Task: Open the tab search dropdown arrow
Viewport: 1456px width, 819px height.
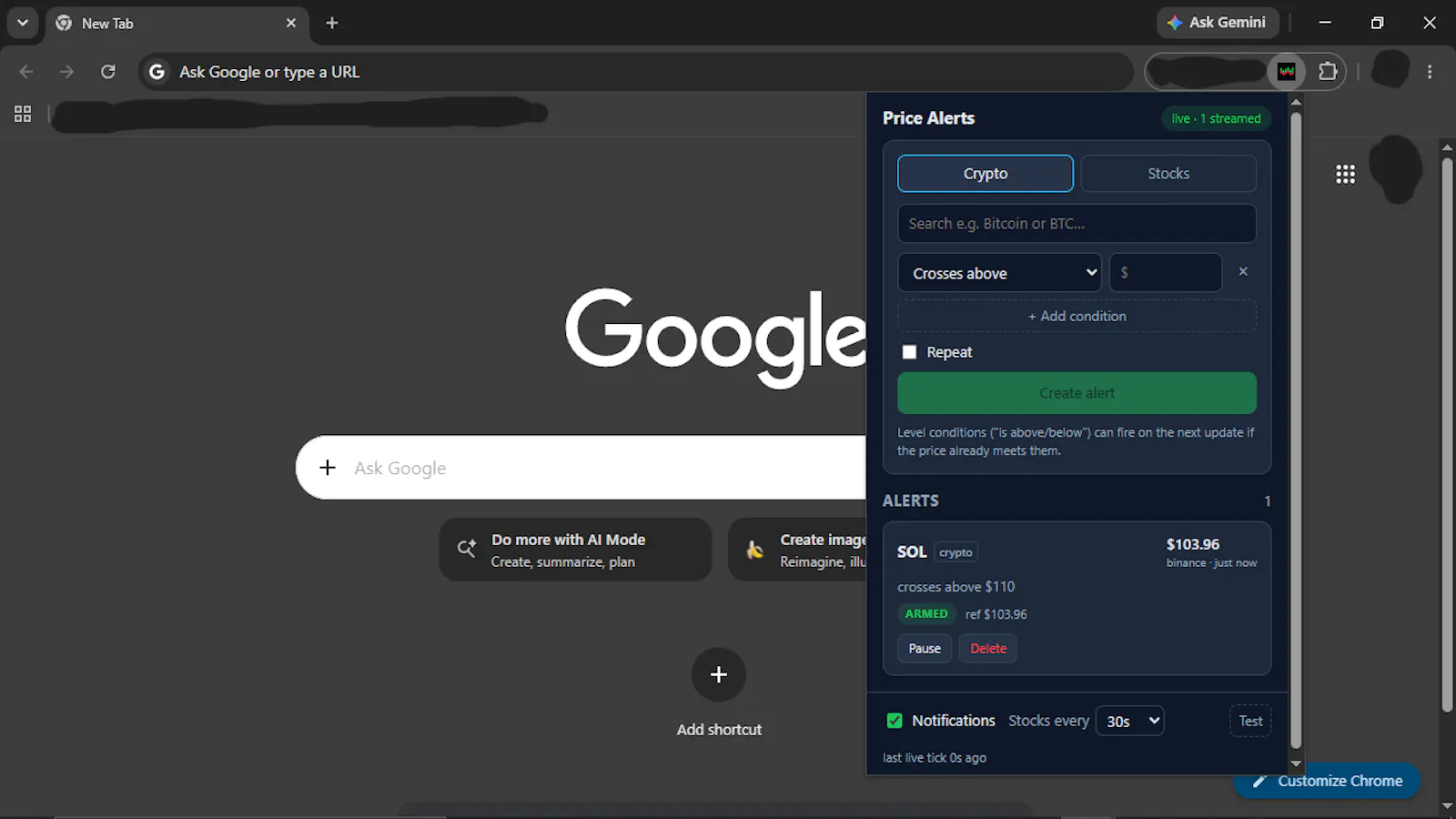Action: click(23, 23)
